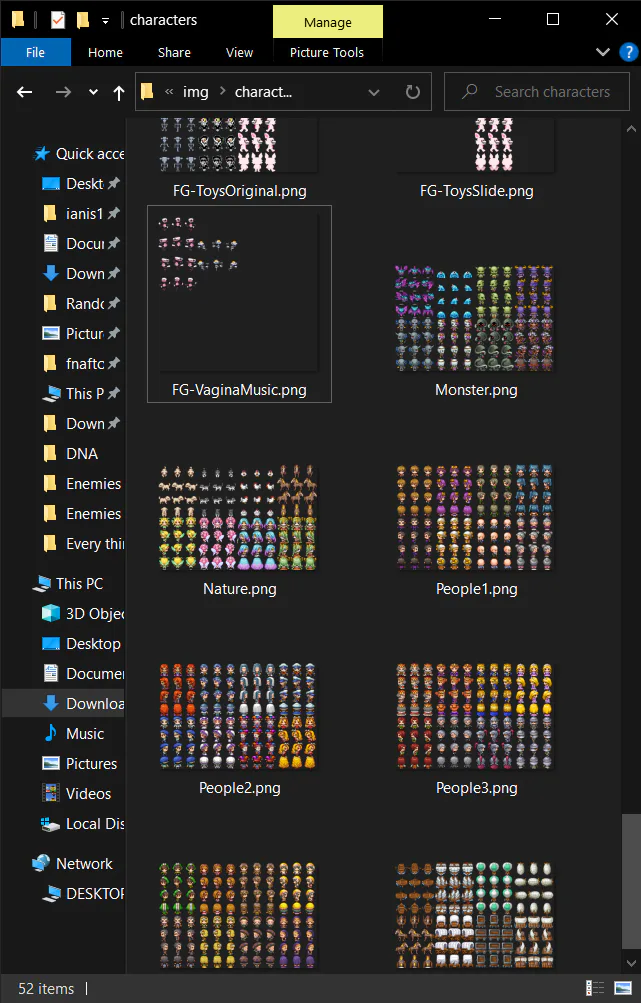Select the Nature.png thumbnail
Image resolution: width=641 pixels, height=1003 pixels.
tap(239, 517)
